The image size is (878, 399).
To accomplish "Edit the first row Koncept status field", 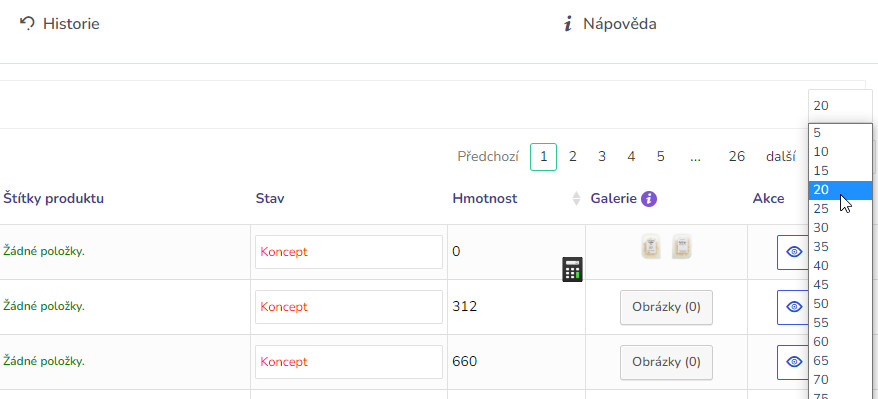I will (349, 252).
